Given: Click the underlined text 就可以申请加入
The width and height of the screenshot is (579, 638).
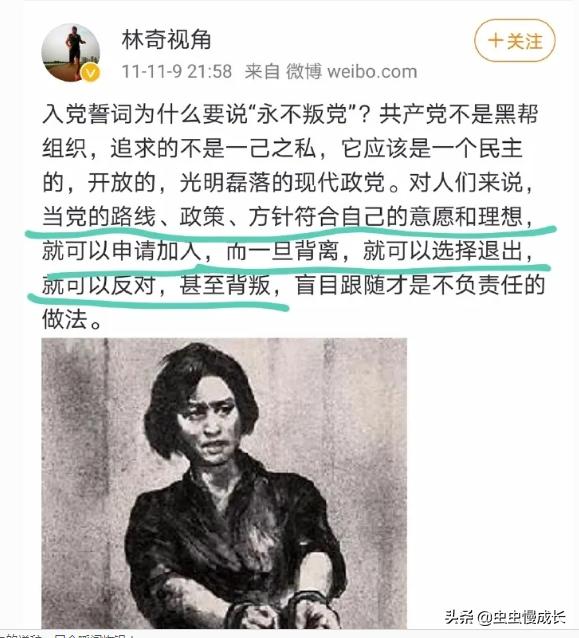Looking at the screenshot, I should [x=122, y=251].
